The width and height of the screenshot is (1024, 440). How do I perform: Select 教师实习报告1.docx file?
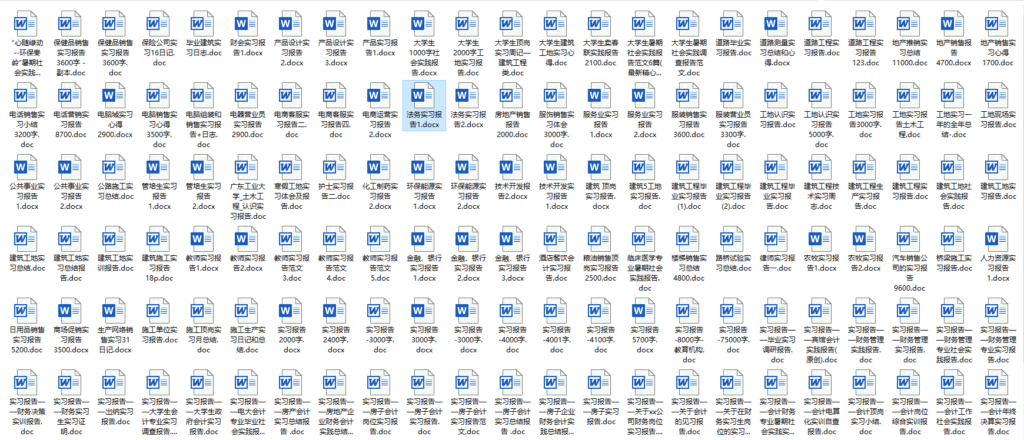click(x=198, y=239)
